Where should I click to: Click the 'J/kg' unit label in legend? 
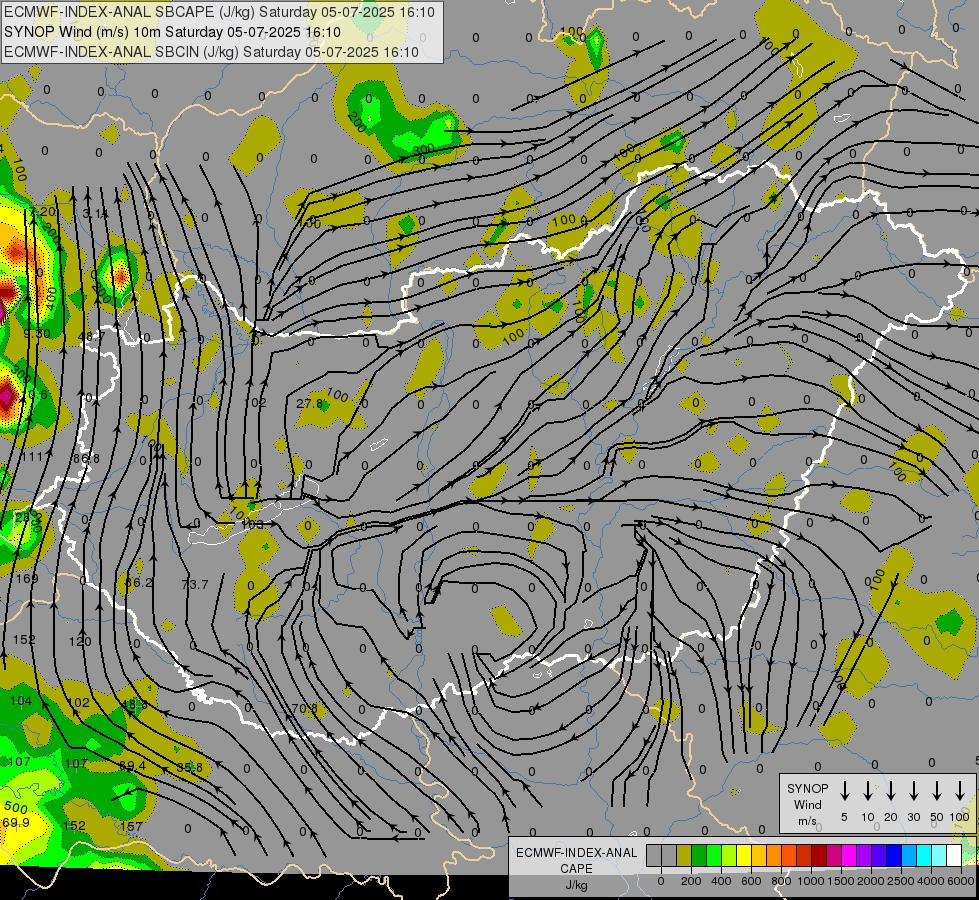coord(576,885)
